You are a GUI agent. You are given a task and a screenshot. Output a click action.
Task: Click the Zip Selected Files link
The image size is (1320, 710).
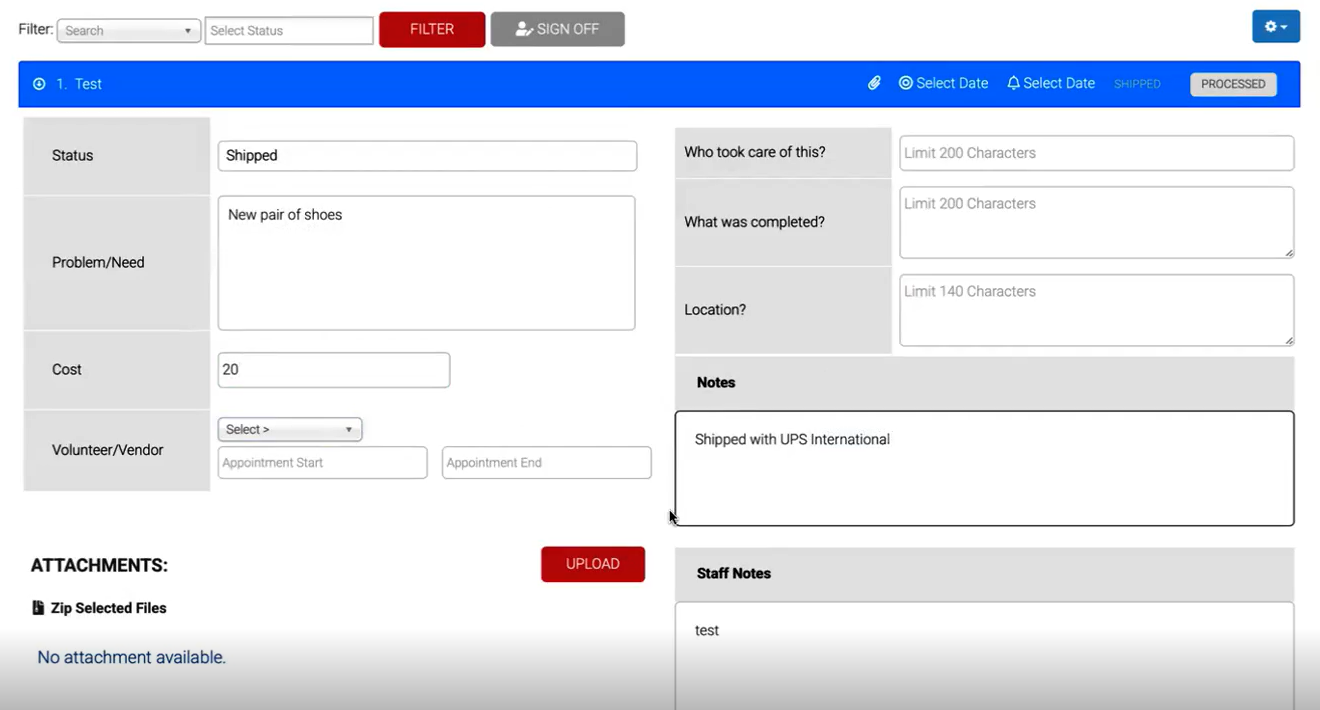coord(109,608)
